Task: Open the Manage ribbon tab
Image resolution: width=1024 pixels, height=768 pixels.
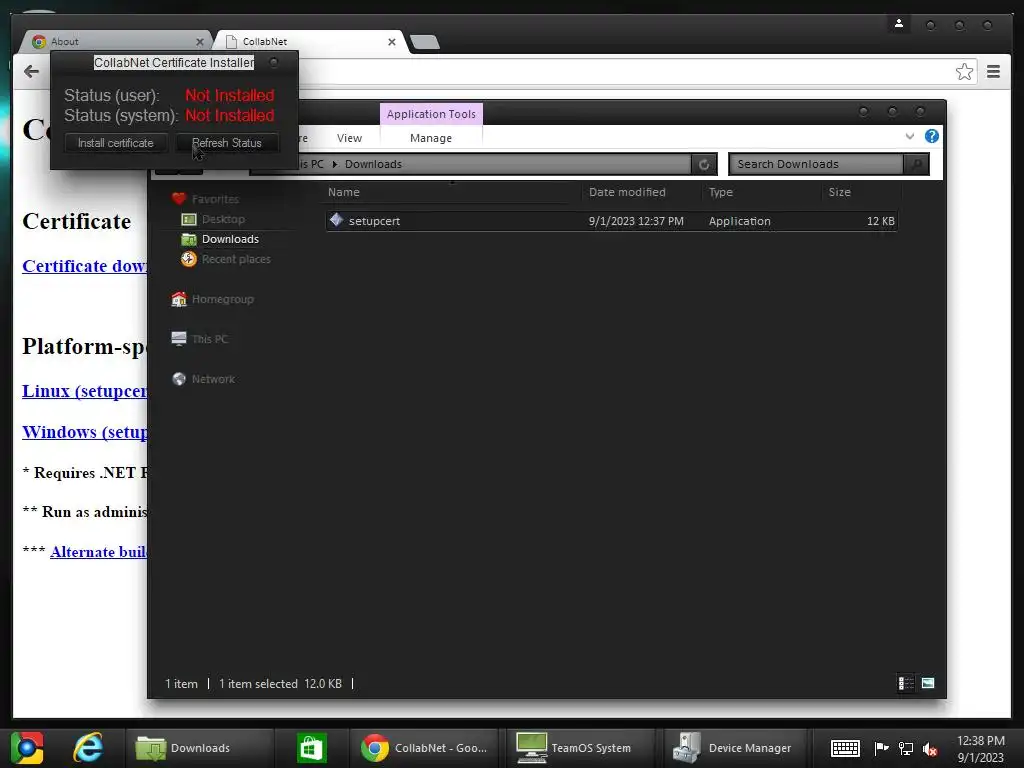Action: [431, 138]
